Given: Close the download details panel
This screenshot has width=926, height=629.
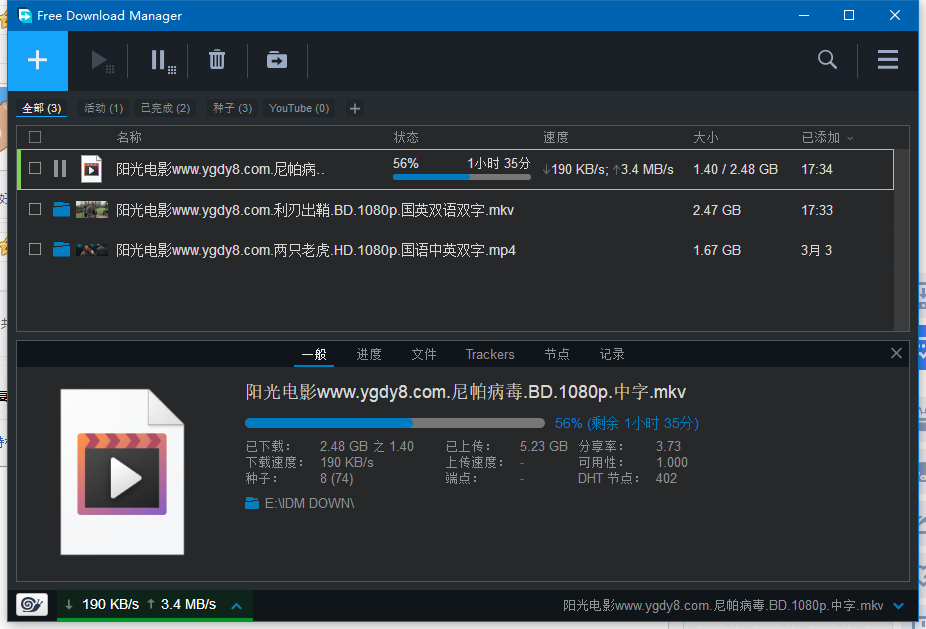Looking at the screenshot, I should 896,353.
